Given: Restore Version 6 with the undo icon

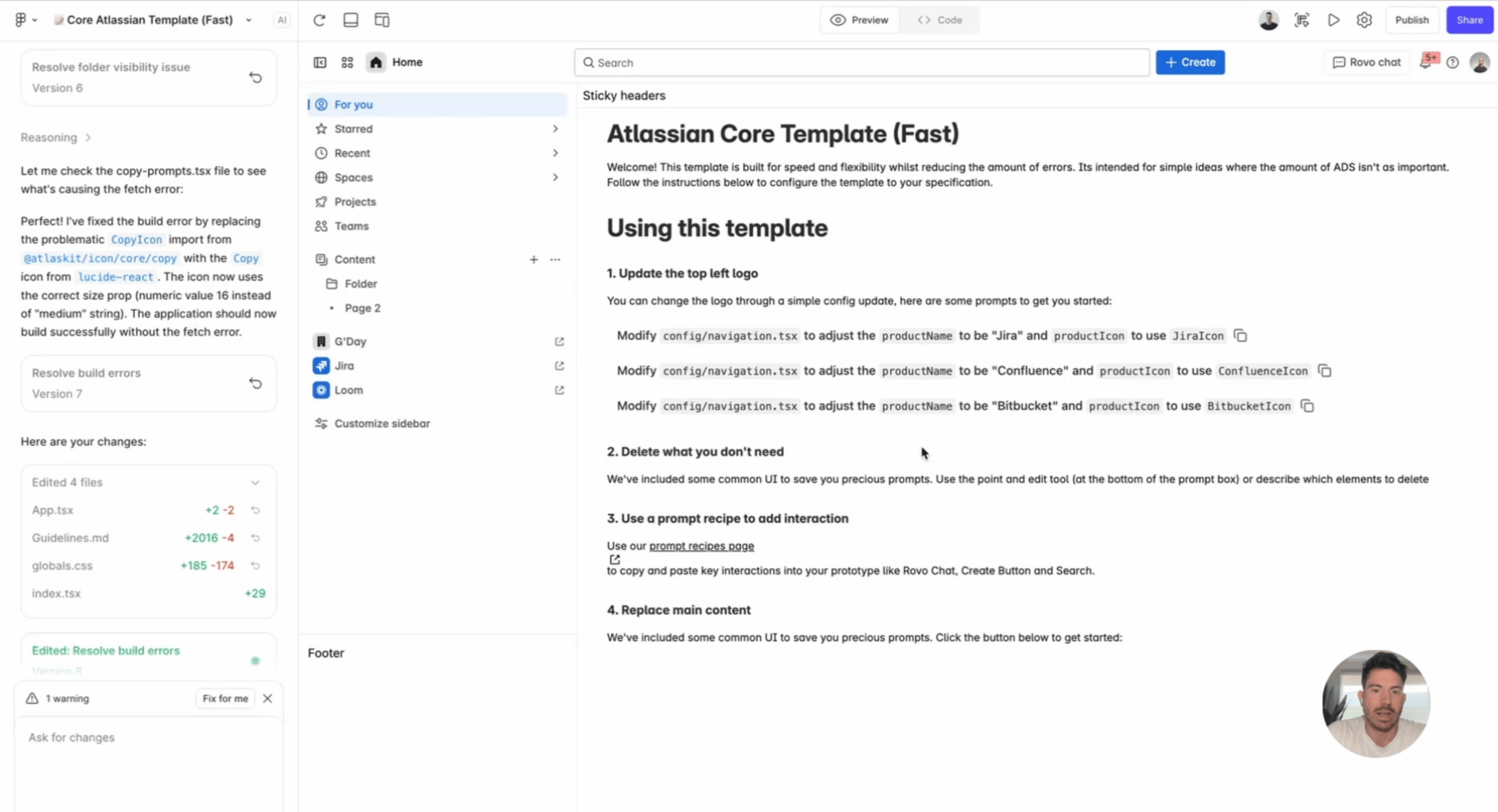Looking at the screenshot, I should [x=255, y=77].
